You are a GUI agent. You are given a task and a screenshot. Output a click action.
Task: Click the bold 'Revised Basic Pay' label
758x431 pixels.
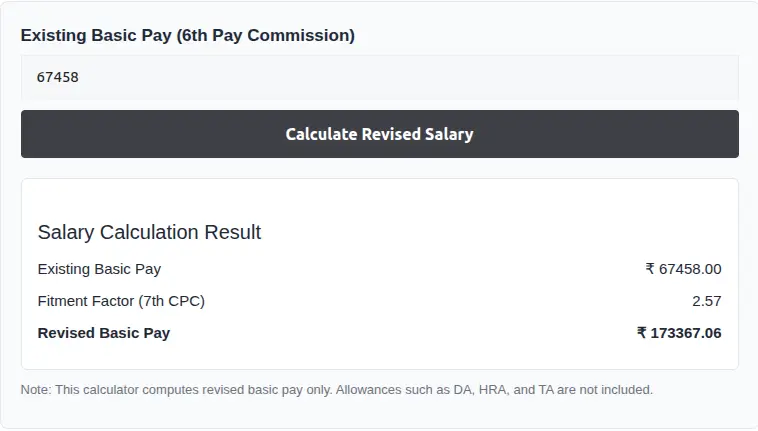click(104, 333)
